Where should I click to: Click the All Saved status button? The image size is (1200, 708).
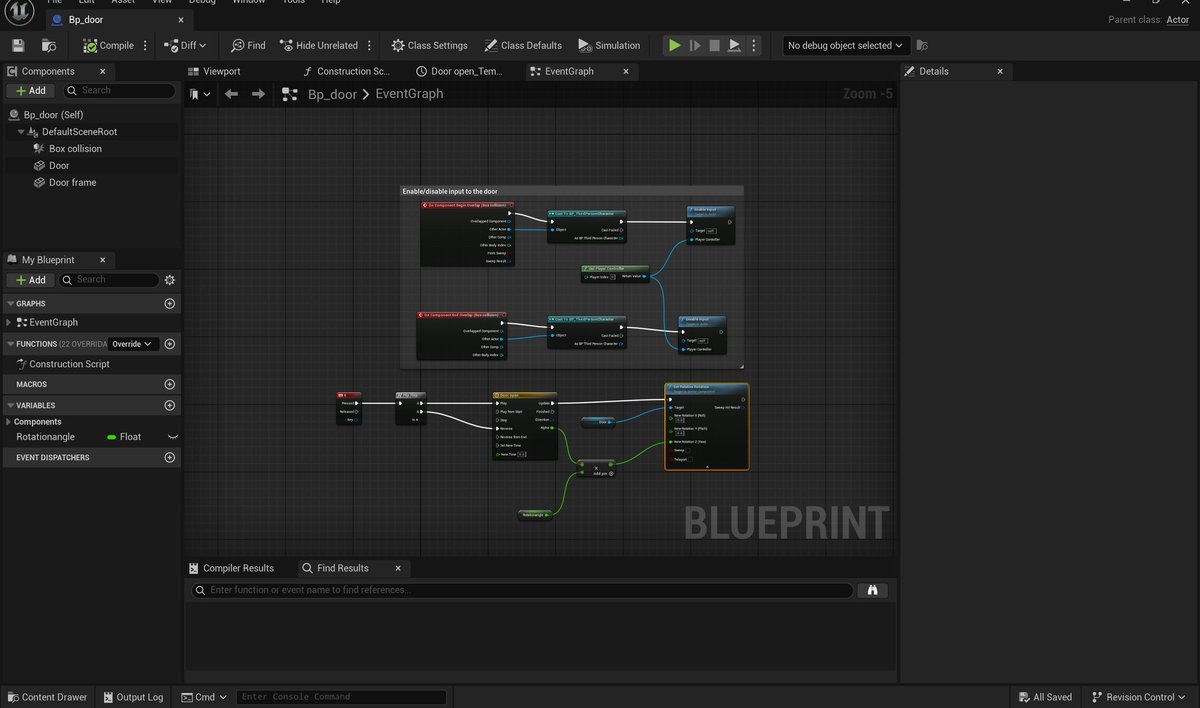pos(1045,696)
